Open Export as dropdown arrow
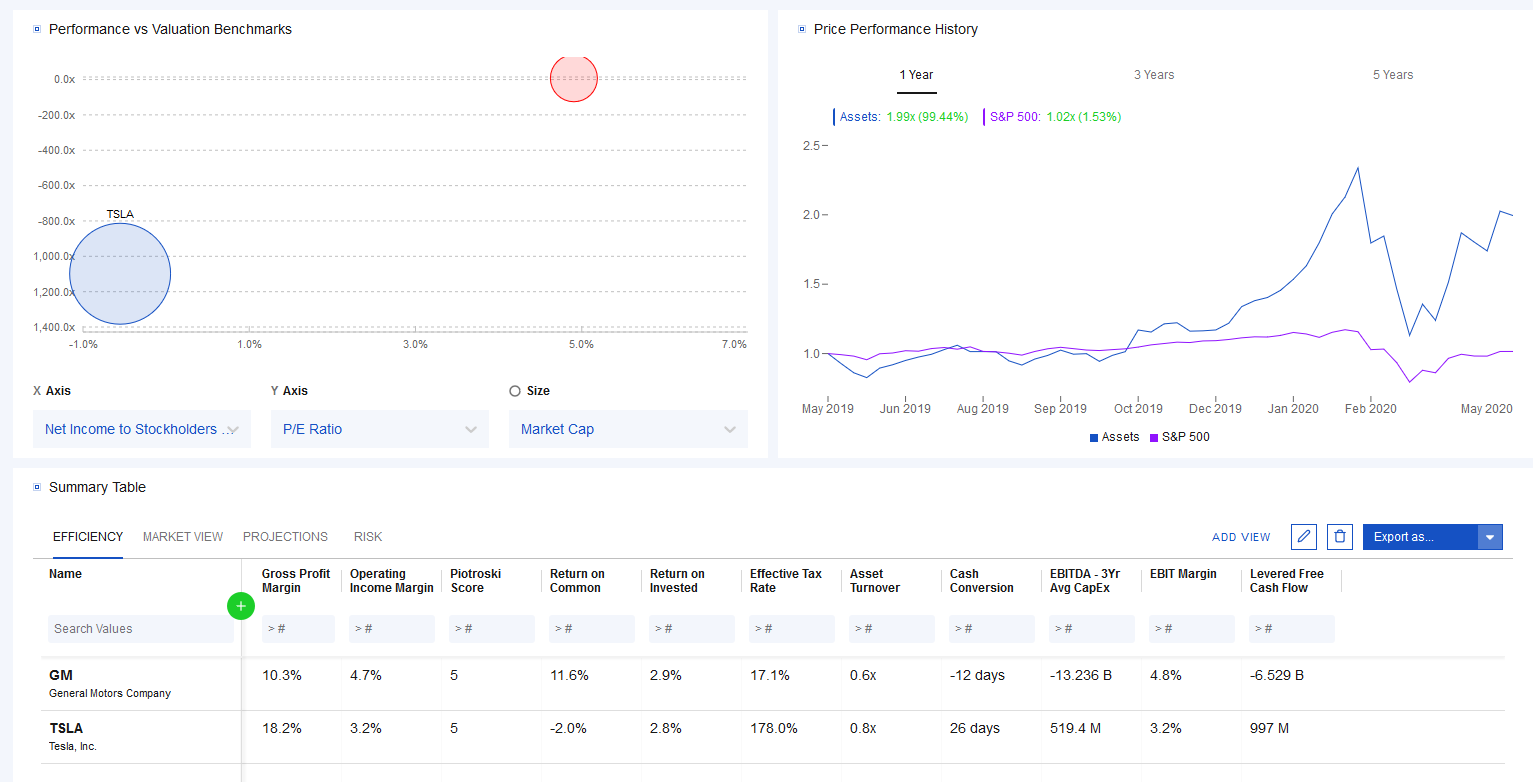The image size is (1533, 782). pyautogui.click(x=1490, y=537)
